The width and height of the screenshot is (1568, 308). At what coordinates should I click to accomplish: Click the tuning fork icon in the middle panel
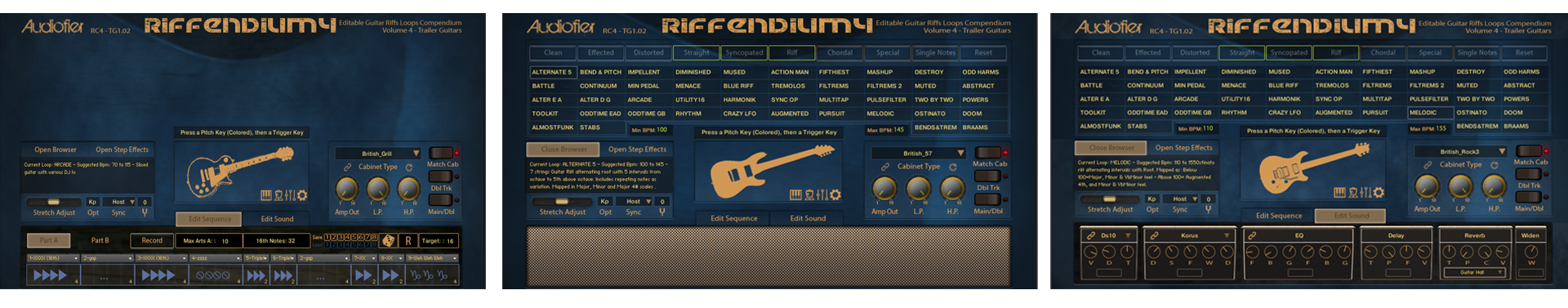[x=662, y=212]
